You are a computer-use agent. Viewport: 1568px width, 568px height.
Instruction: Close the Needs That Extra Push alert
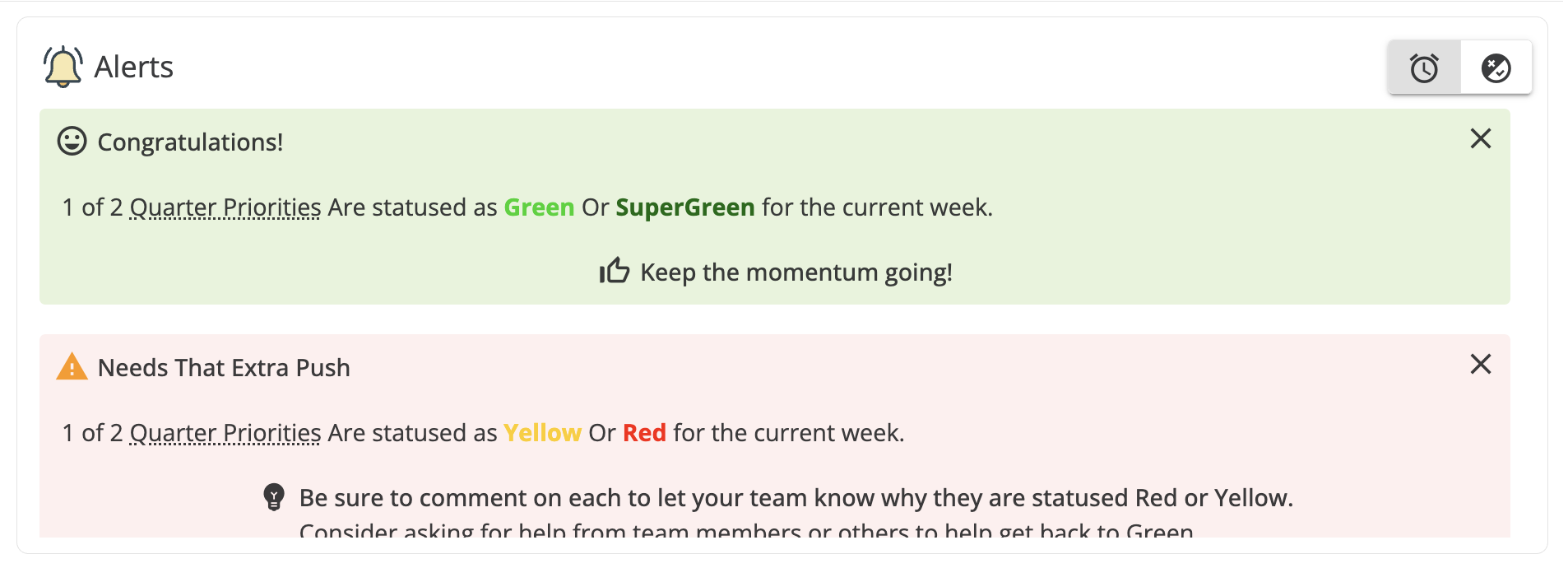pos(1481,364)
